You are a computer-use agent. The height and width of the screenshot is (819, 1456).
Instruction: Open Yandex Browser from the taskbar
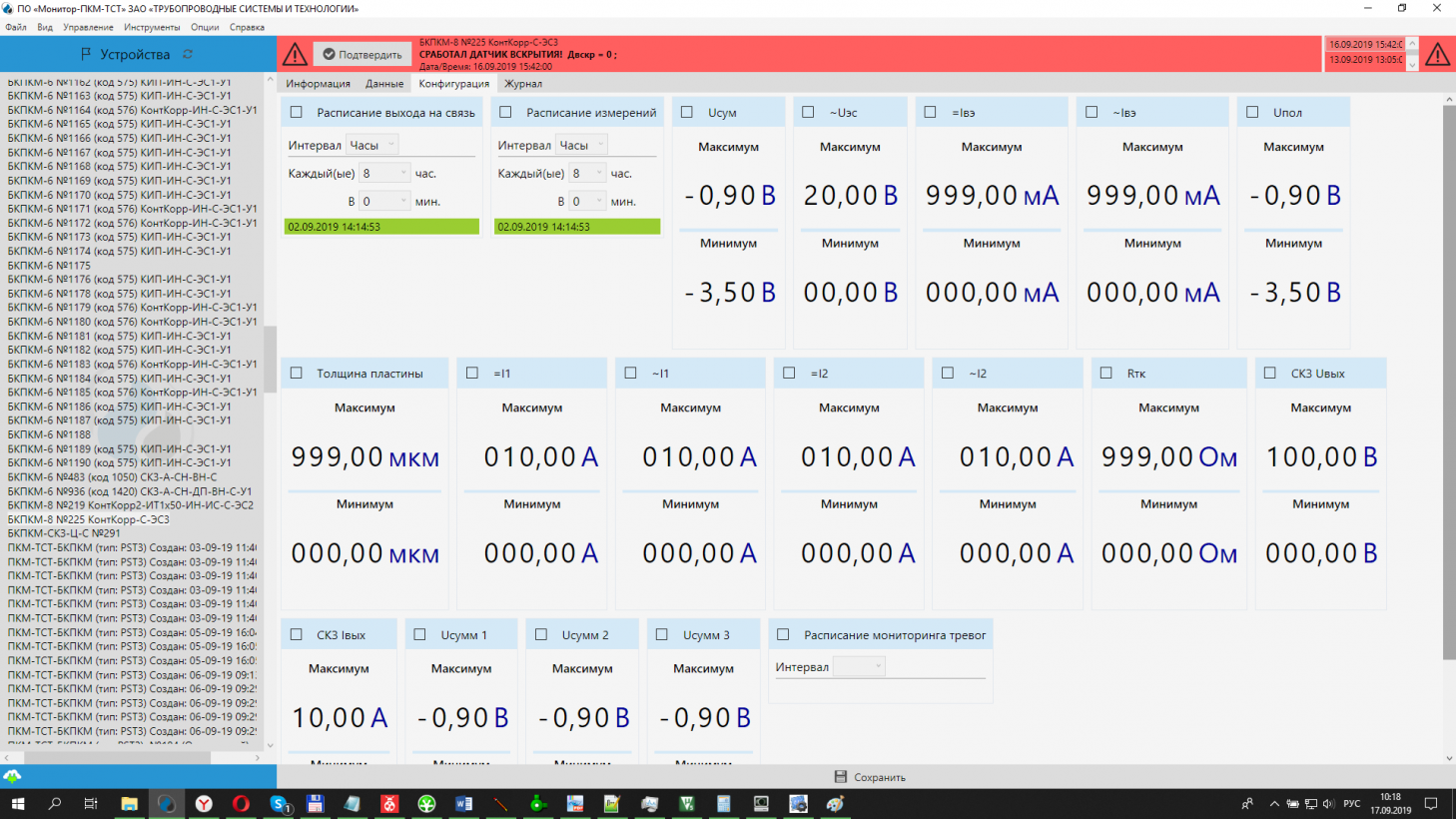204,803
